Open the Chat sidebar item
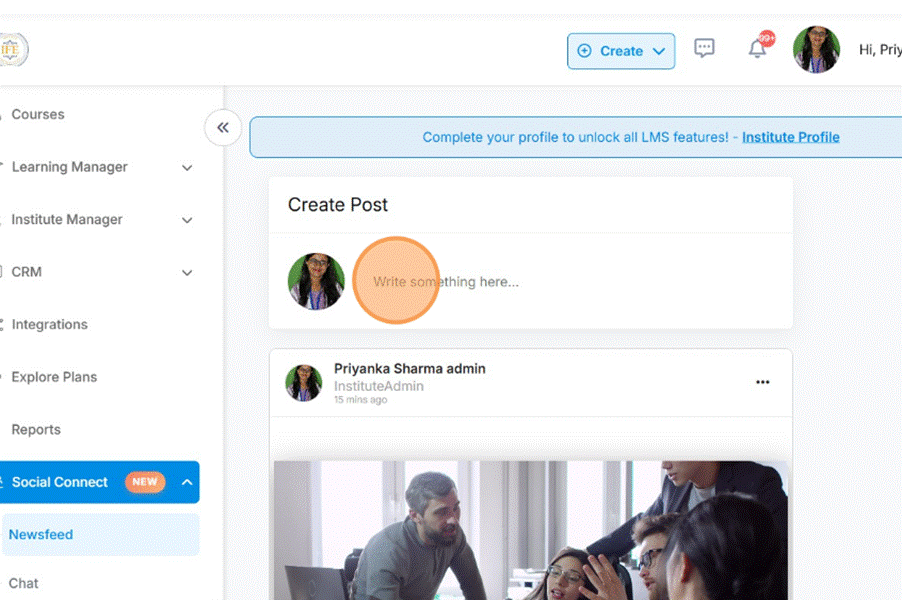The height and width of the screenshot is (600, 902). (24, 583)
